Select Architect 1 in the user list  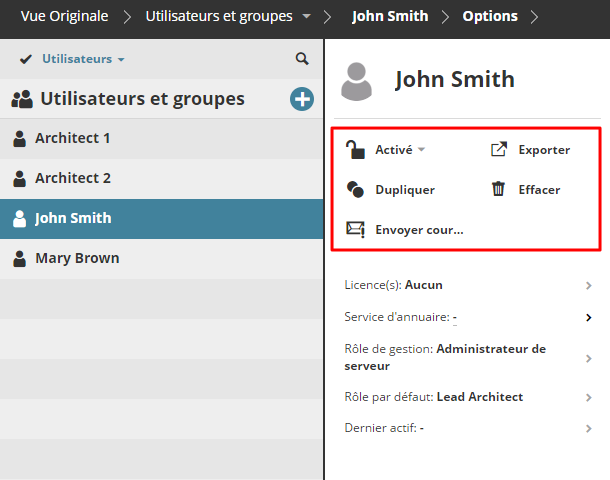coord(73,138)
